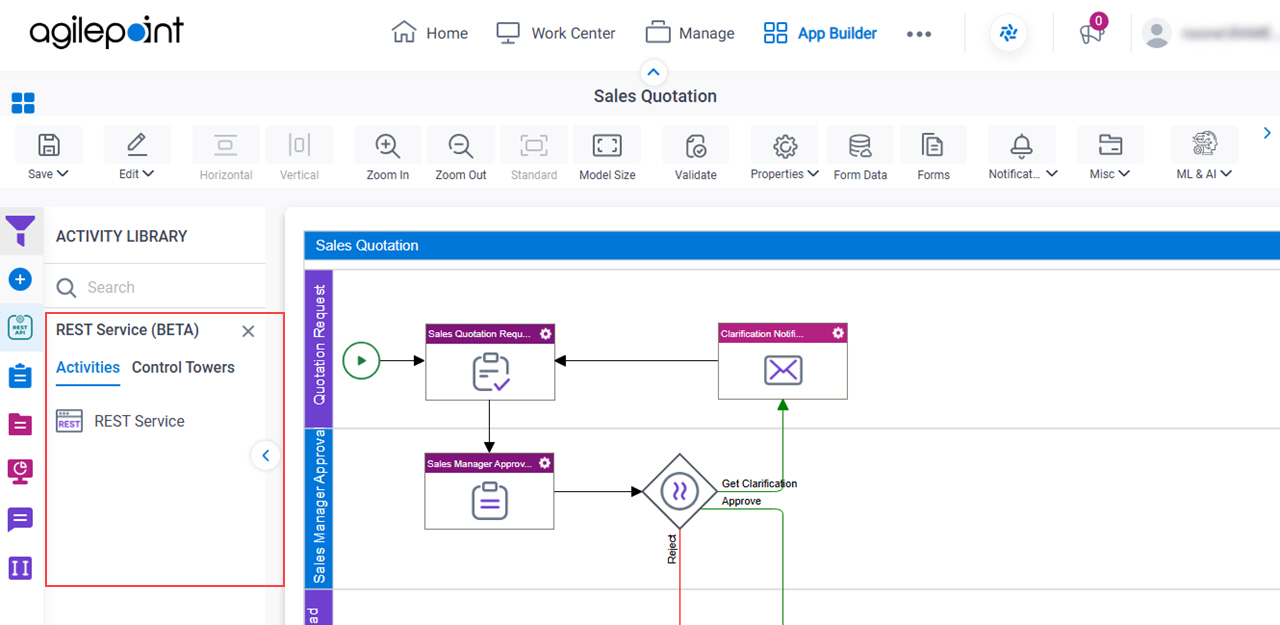The width and height of the screenshot is (1280, 625).
Task: Select the Sales Quotation Request activity box
Action: click(x=490, y=361)
